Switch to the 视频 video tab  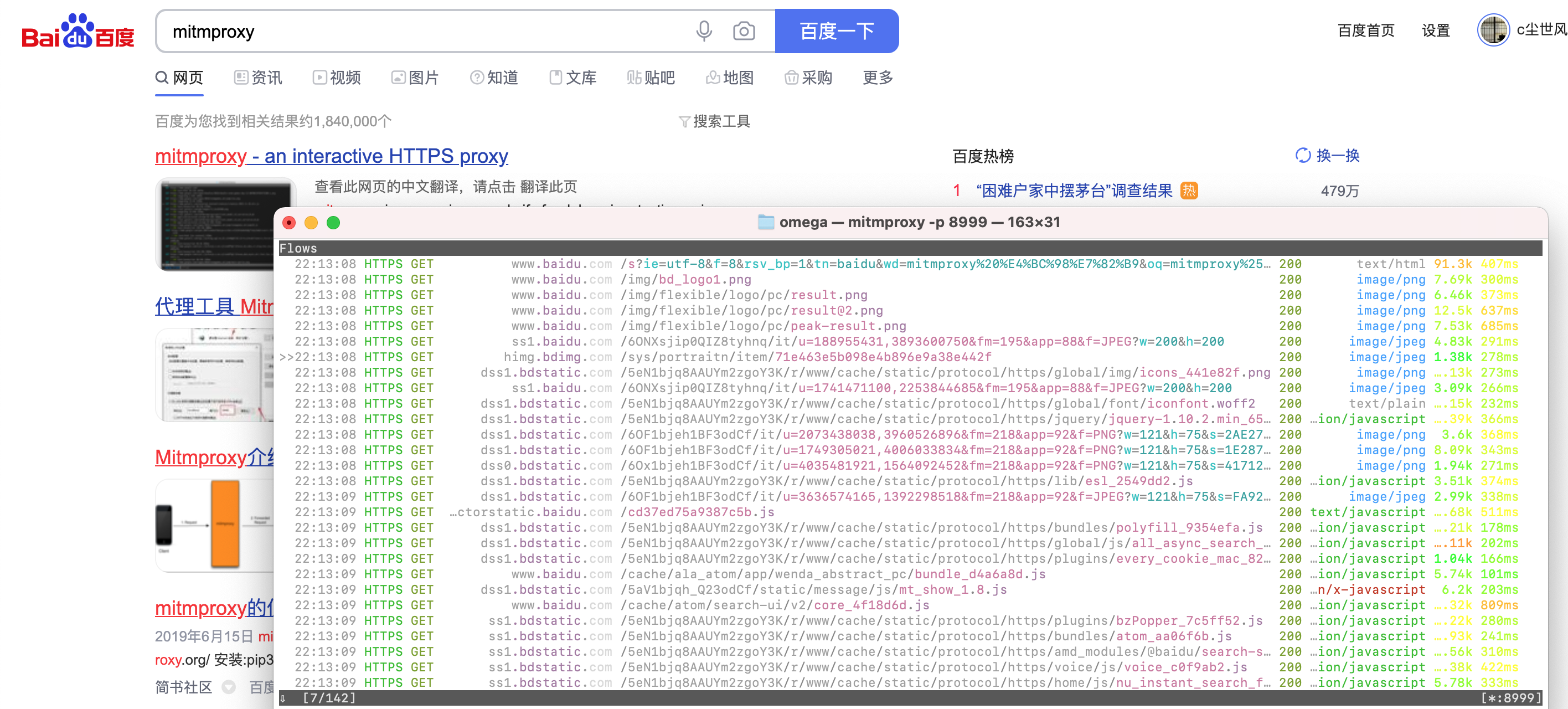pos(337,78)
